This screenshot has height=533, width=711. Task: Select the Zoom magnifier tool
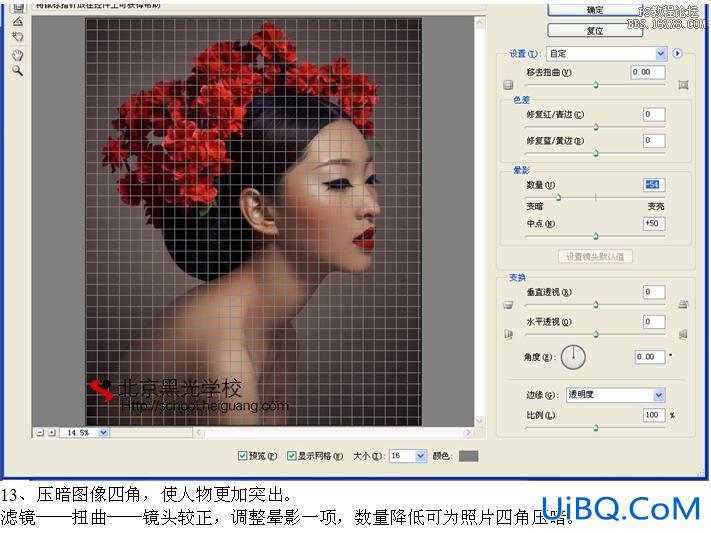pyautogui.click(x=18, y=71)
